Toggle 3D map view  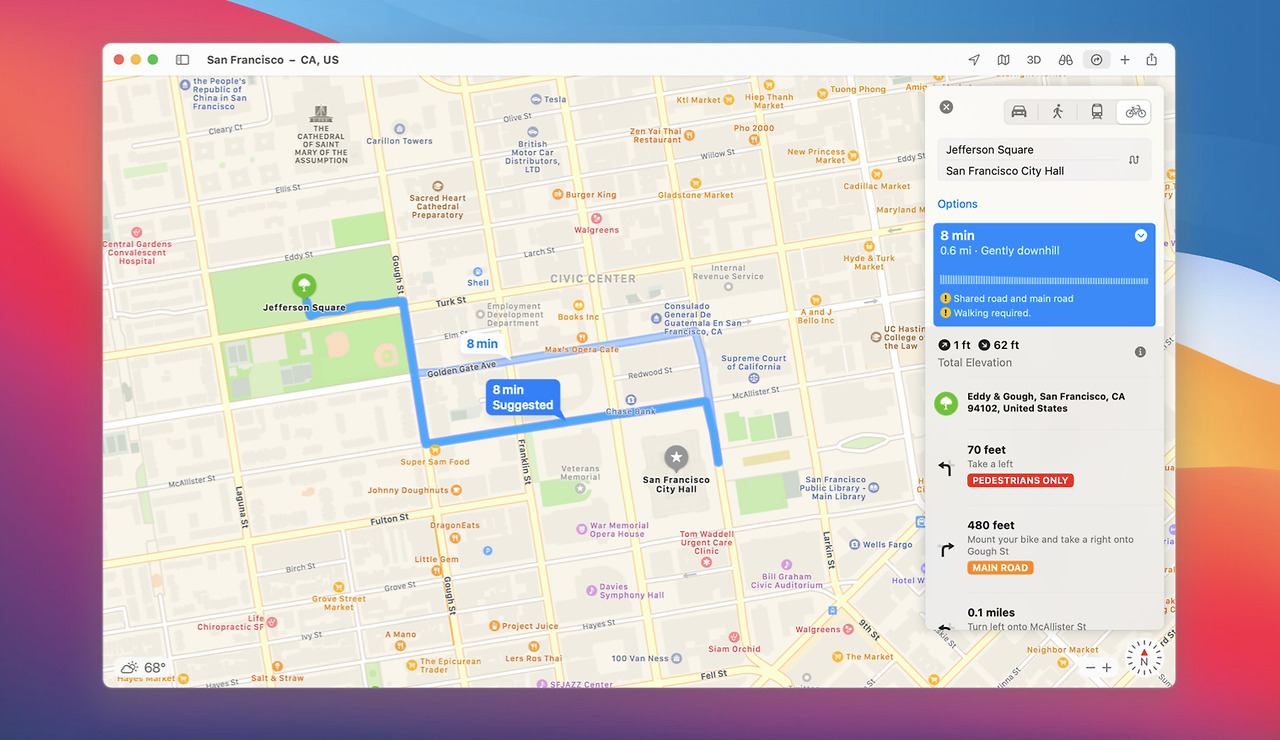(1034, 60)
